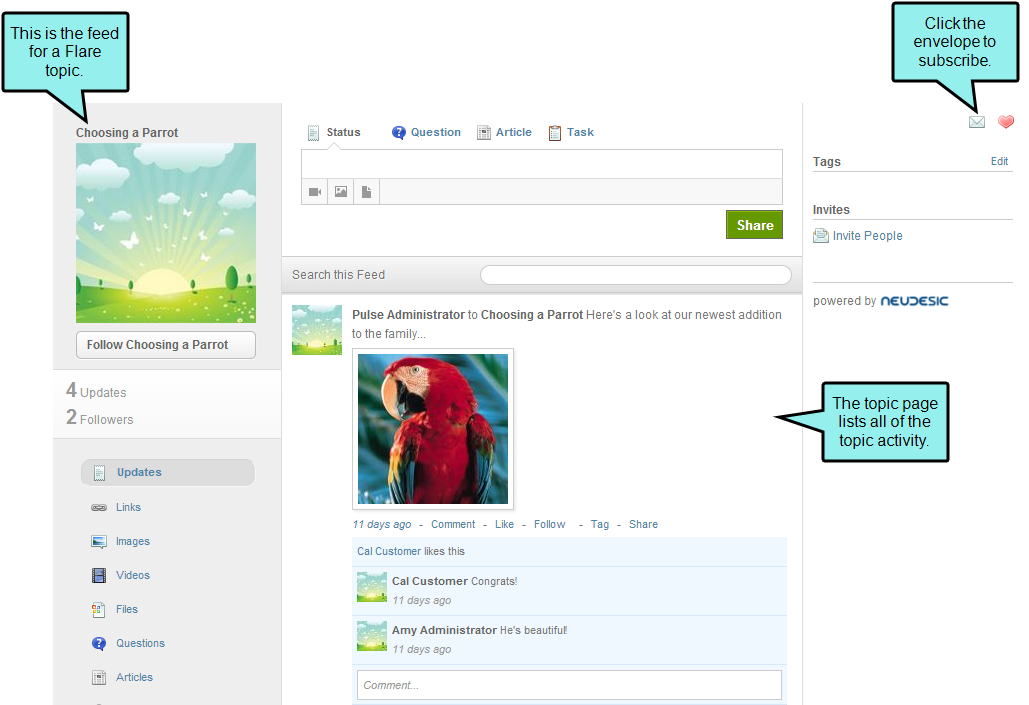Open Questions from the sidebar
The image size is (1029, 705).
pos(140,643)
